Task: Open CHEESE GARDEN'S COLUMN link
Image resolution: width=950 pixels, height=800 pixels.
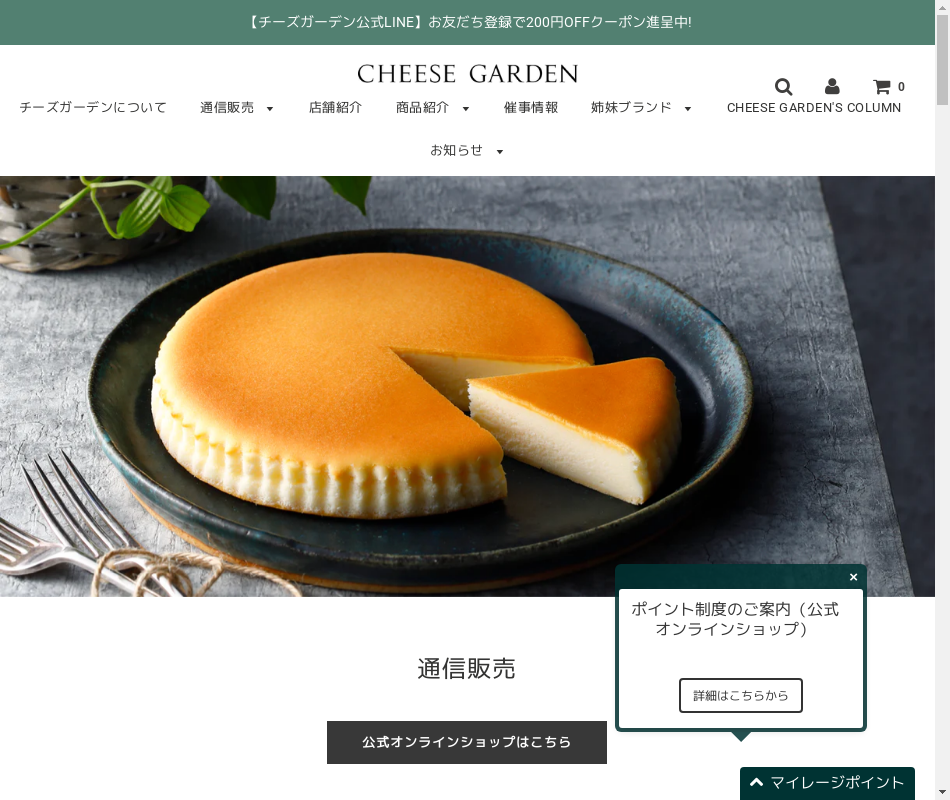Action: (x=814, y=107)
